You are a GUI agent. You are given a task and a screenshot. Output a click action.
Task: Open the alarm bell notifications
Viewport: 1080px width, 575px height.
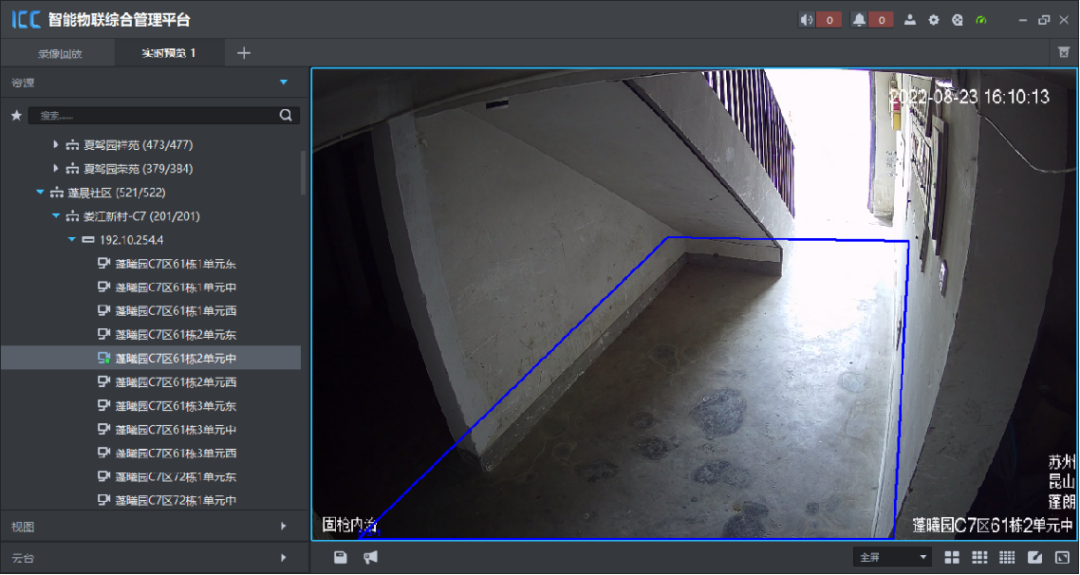pos(859,20)
